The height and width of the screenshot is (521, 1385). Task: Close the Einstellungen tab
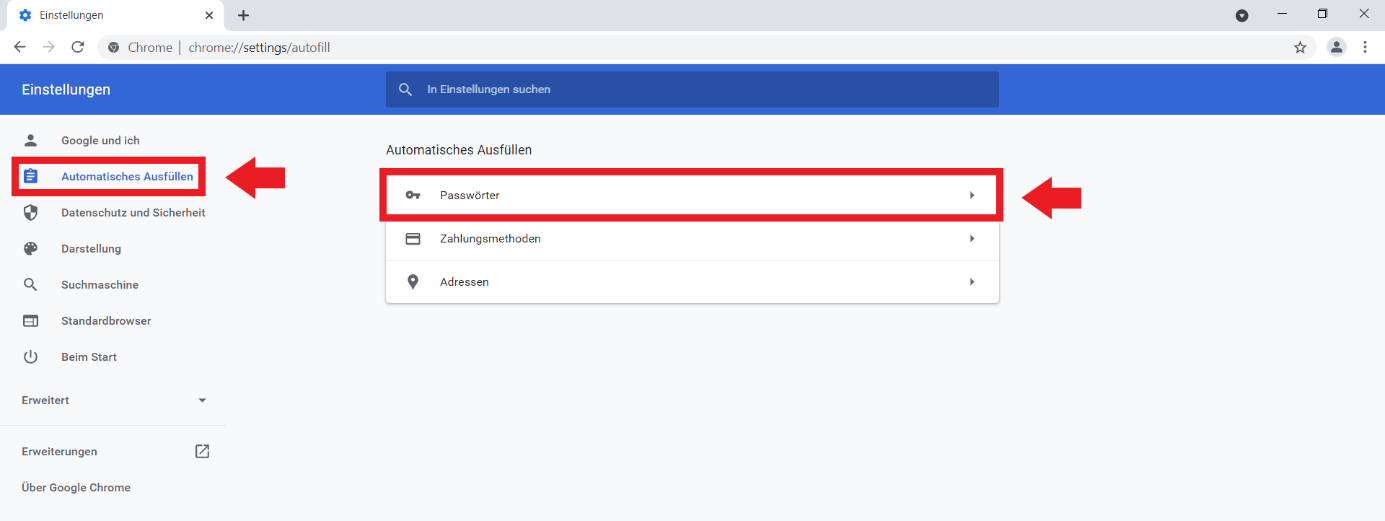209,15
